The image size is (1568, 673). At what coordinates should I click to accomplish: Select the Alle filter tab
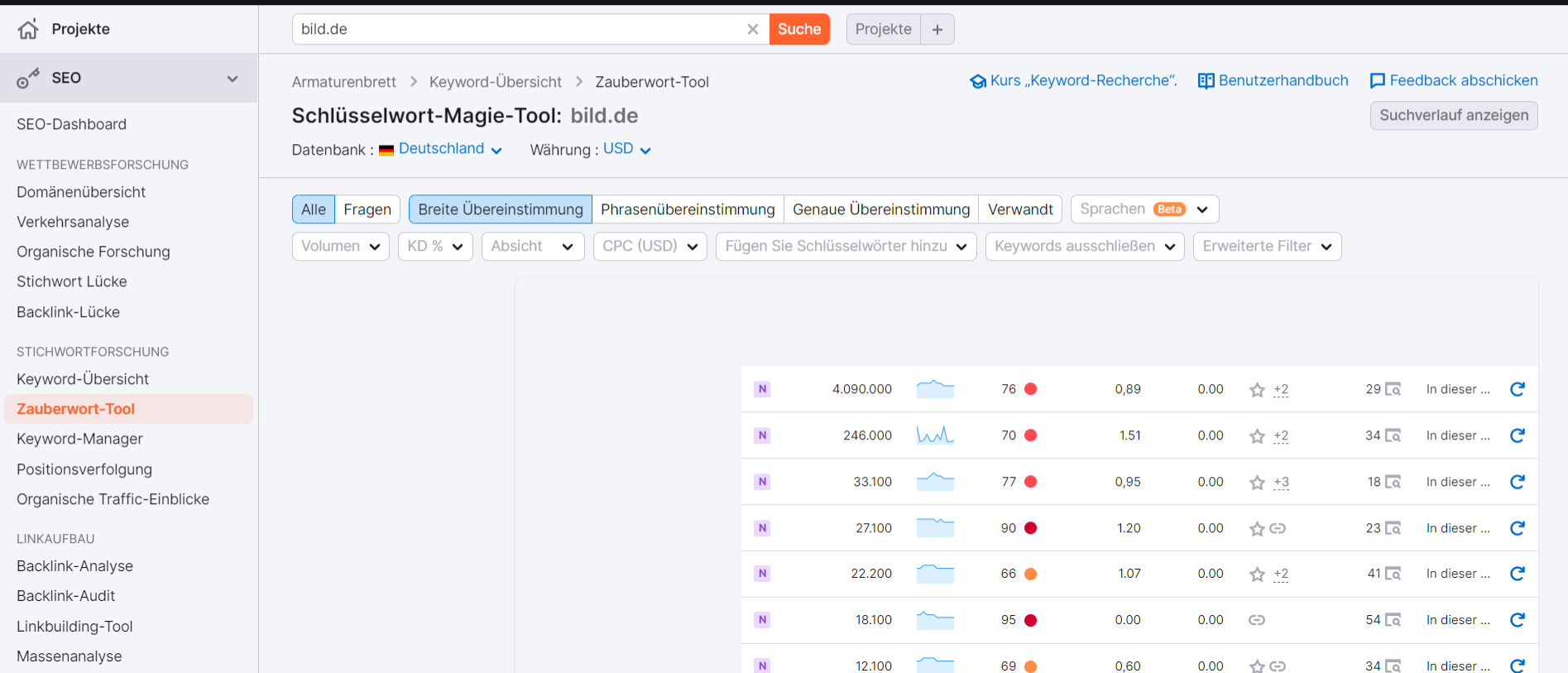pos(314,209)
